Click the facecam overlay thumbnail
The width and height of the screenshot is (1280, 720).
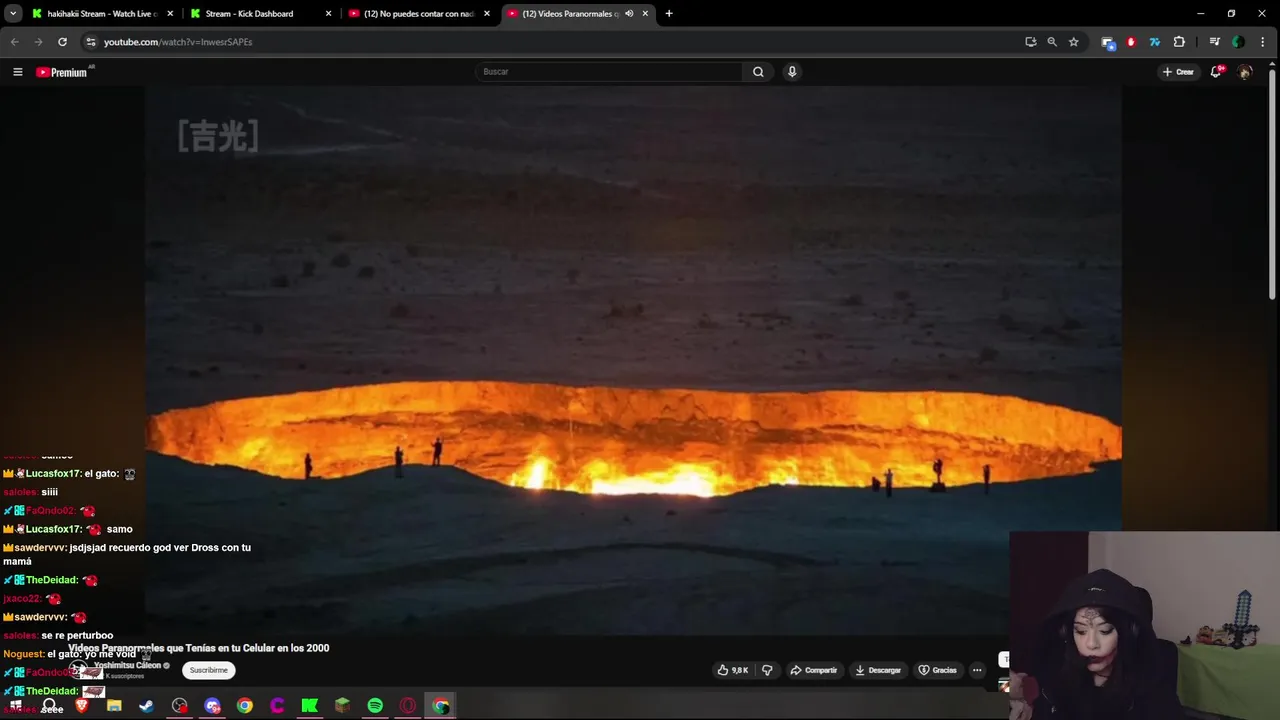coord(1144,625)
